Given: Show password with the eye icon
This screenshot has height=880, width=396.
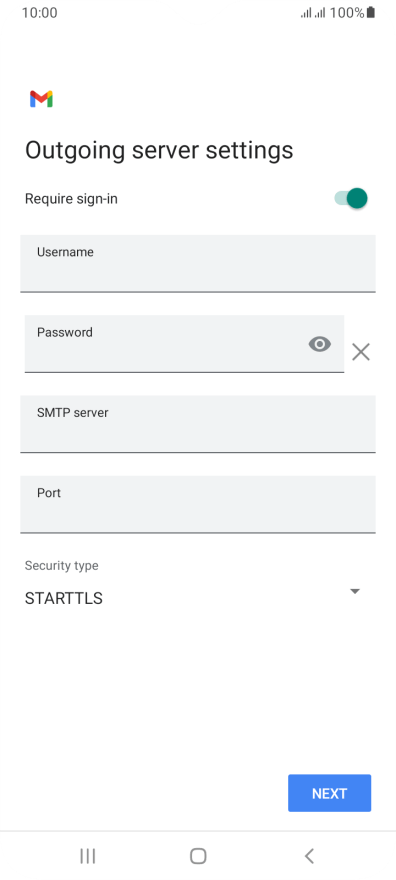Looking at the screenshot, I should (320, 343).
